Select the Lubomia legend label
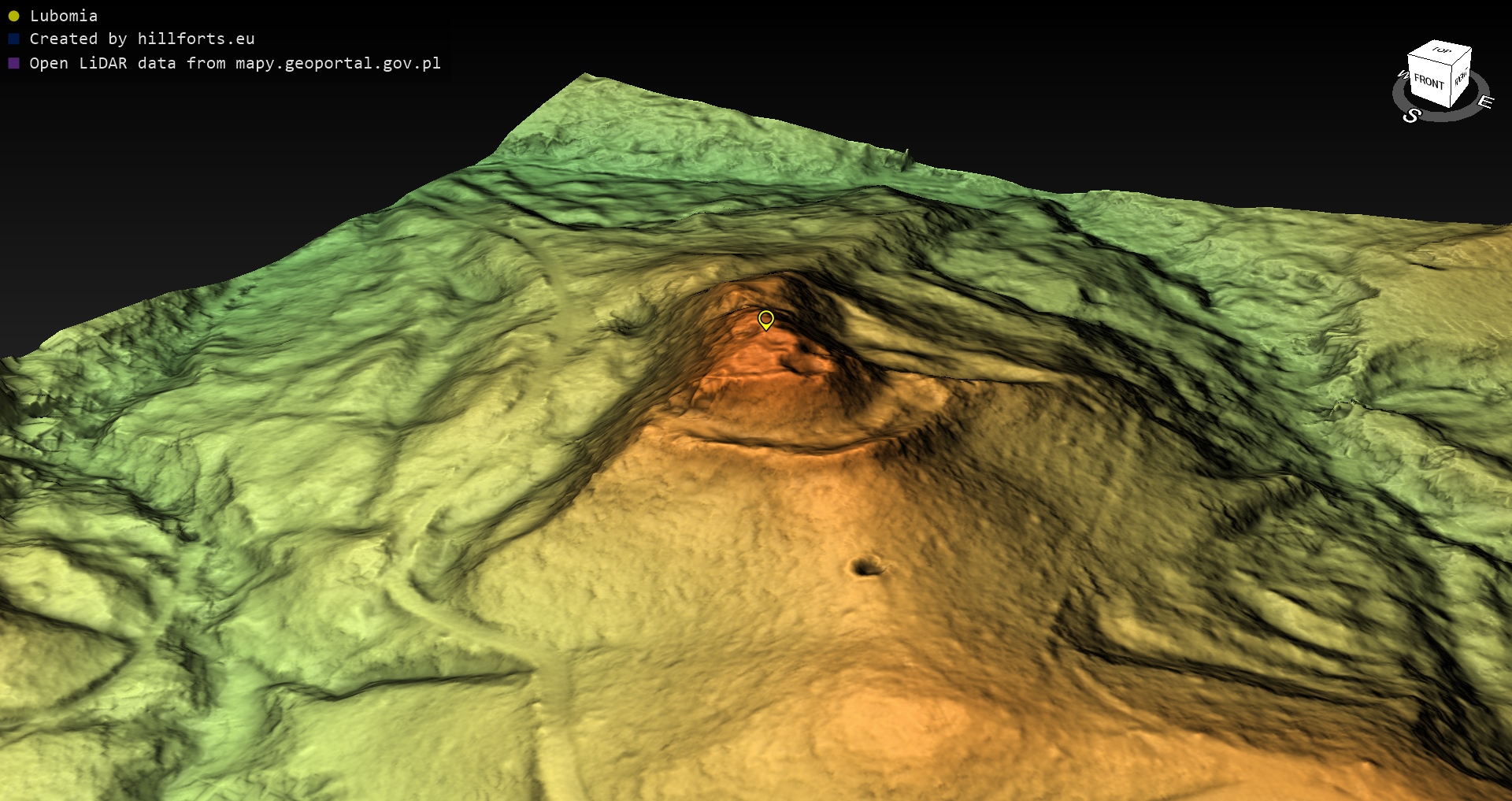Screen dimensions: 1512x801 (x=64, y=16)
